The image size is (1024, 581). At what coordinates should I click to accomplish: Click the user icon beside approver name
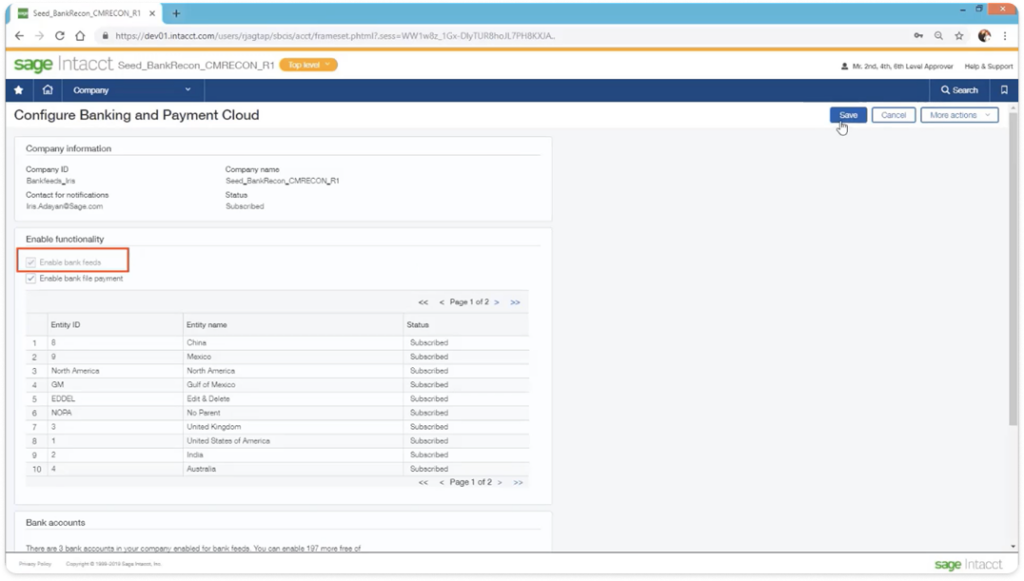844,66
